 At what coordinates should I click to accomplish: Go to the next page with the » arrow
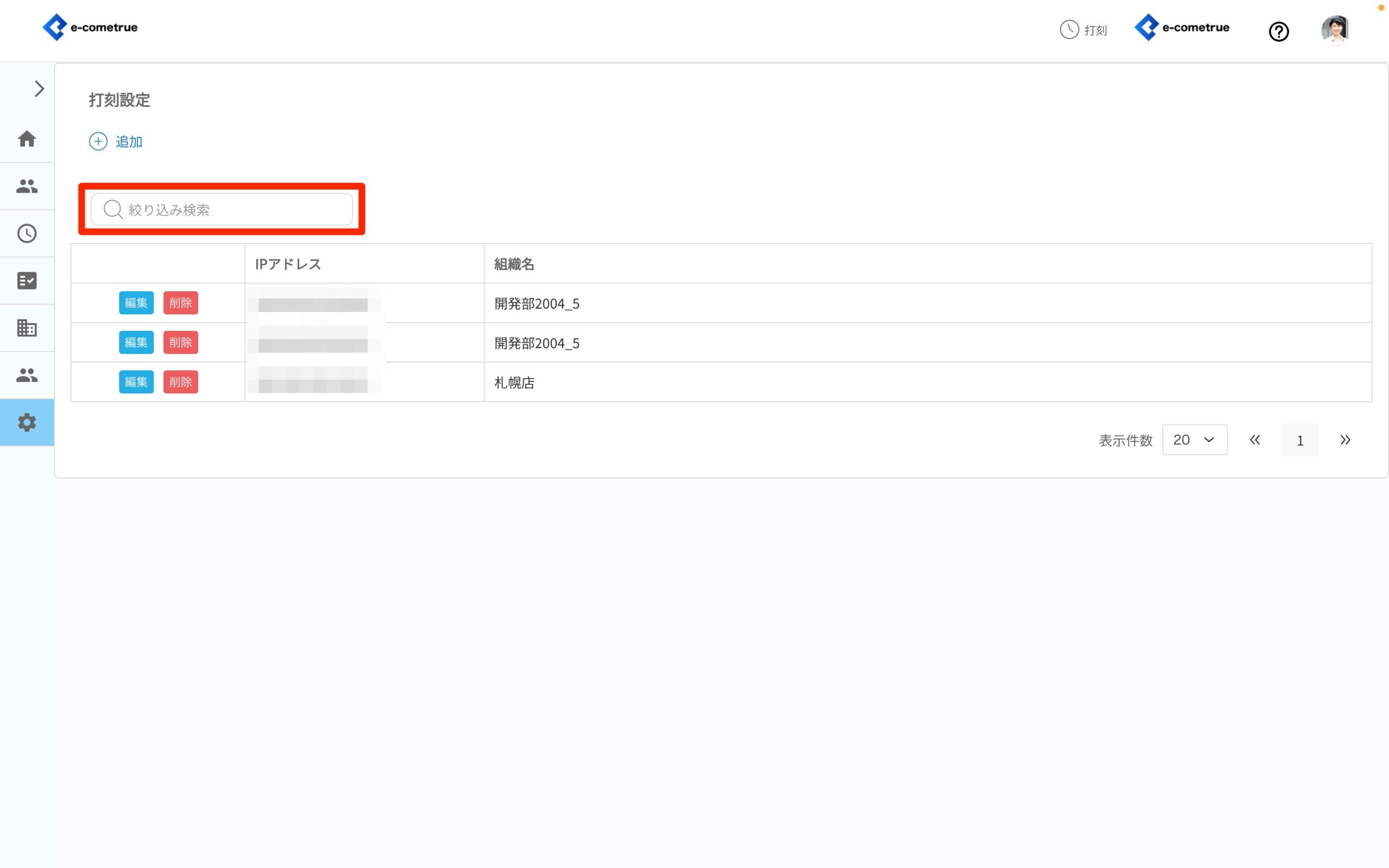pyautogui.click(x=1345, y=441)
